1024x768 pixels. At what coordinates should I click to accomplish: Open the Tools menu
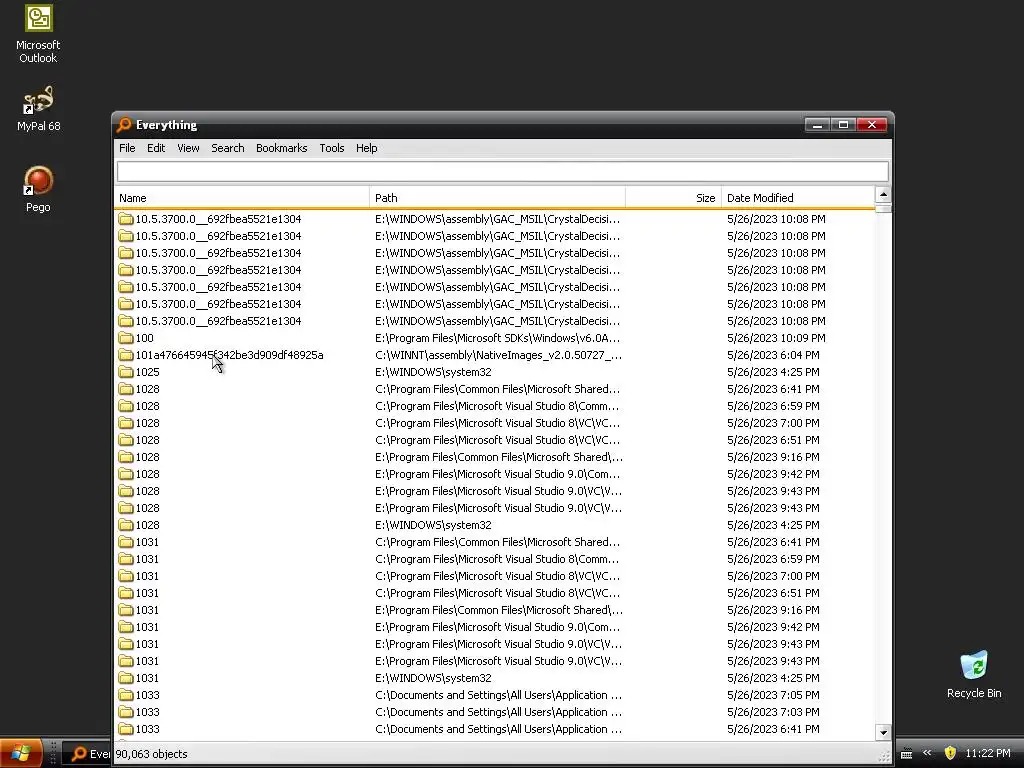pyautogui.click(x=332, y=148)
